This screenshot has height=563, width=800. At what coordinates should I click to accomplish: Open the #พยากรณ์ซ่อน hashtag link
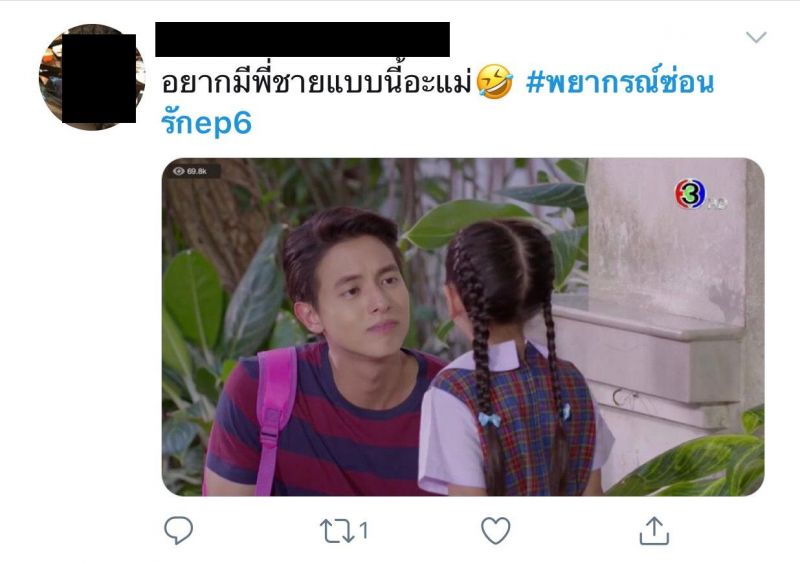pos(619,82)
